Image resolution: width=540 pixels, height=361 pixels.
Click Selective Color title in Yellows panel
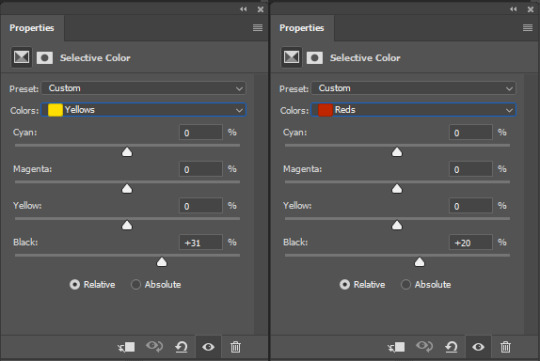[95, 58]
